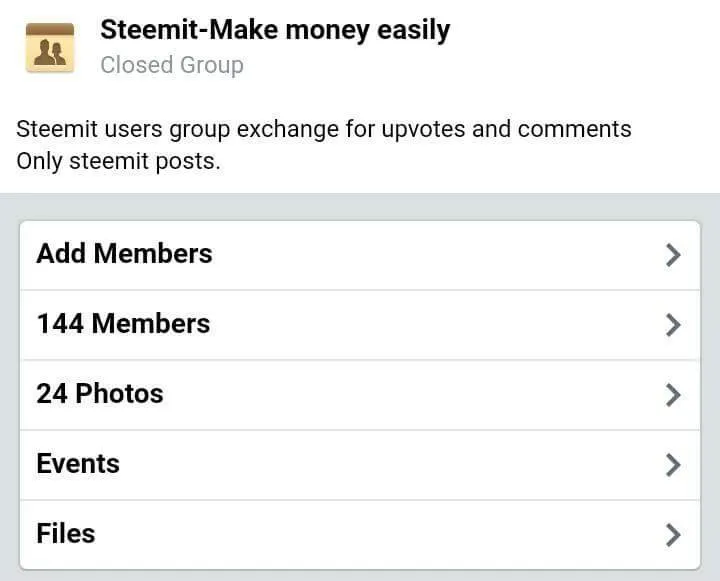Open the 24 Photos section
The image size is (720, 581).
click(x=360, y=395)
